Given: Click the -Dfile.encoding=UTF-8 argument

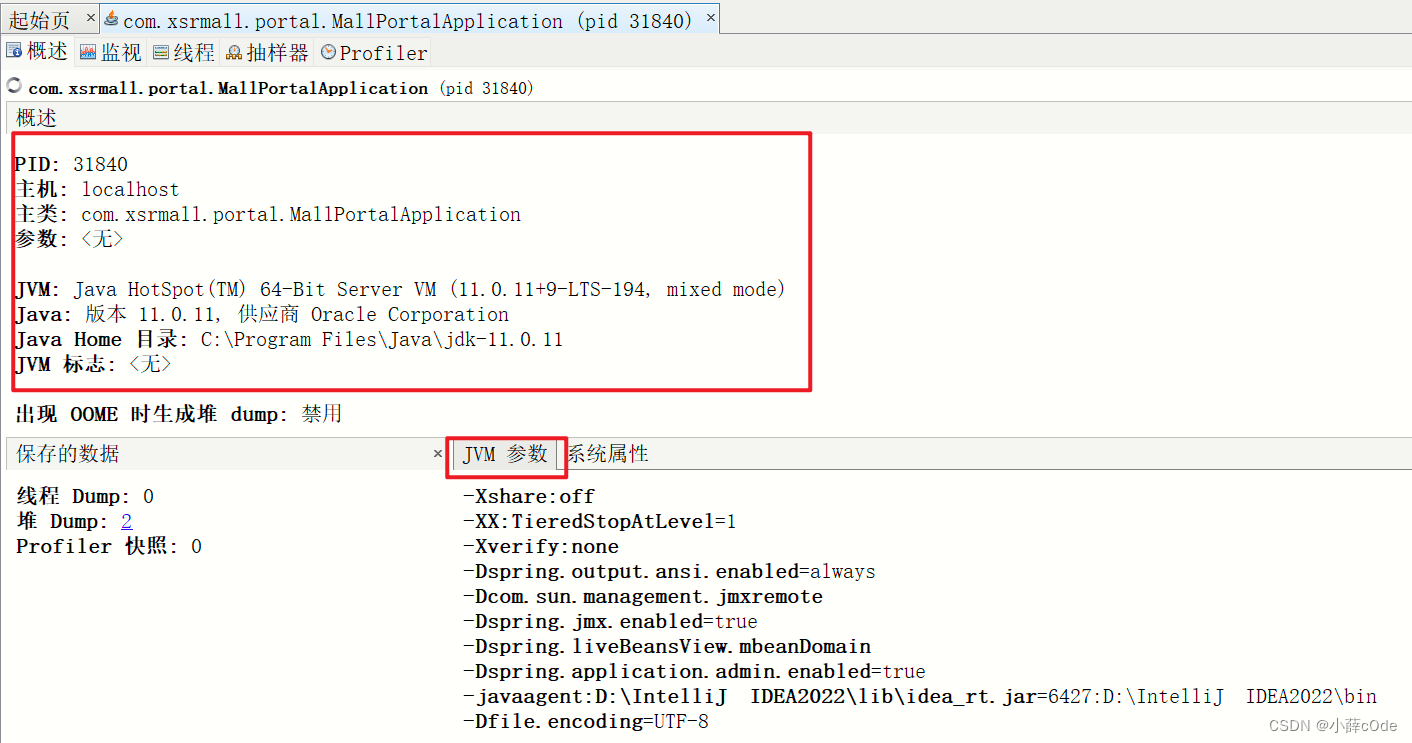Looking at the screenshot, I should 585,721.
